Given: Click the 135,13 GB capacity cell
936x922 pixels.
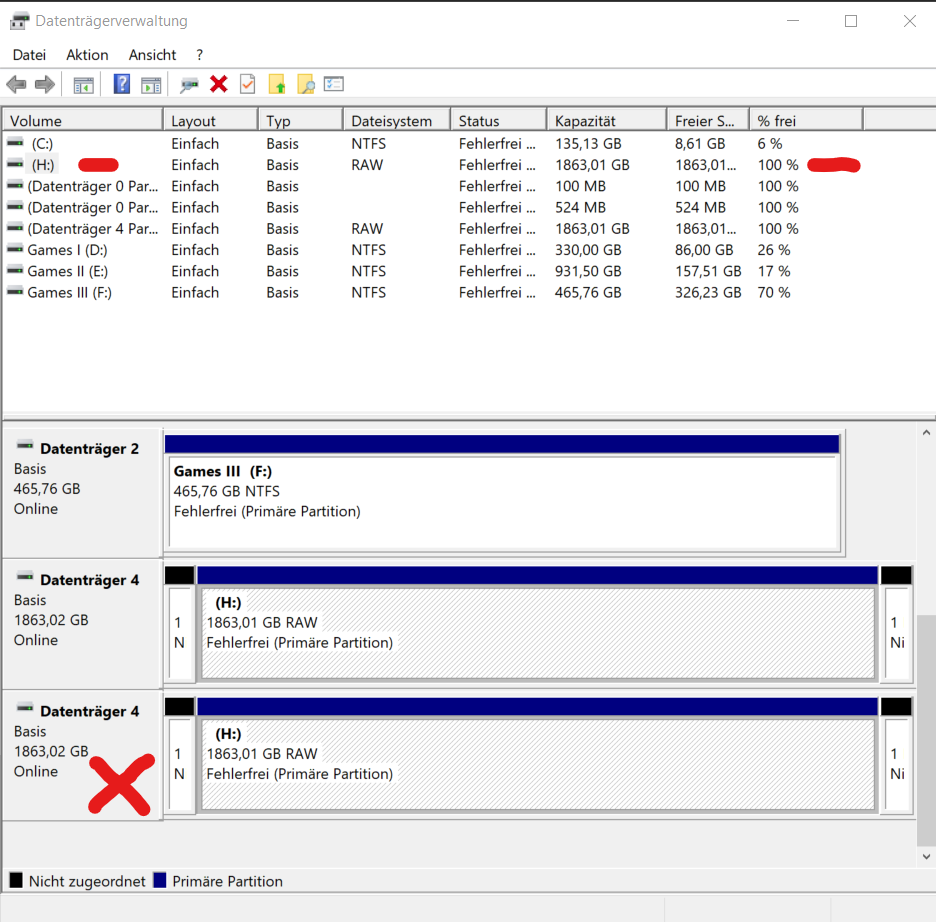Looking at the screenshot, I should (588, 144).
